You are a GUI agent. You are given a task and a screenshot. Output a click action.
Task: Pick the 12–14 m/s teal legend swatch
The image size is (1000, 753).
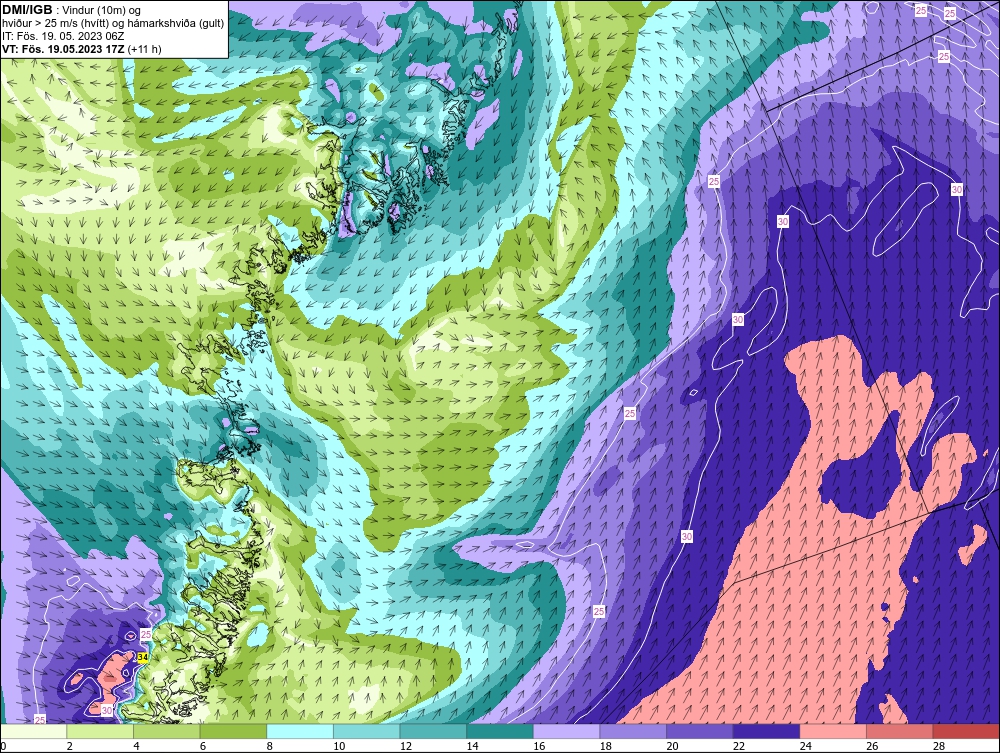pos(433,731)
